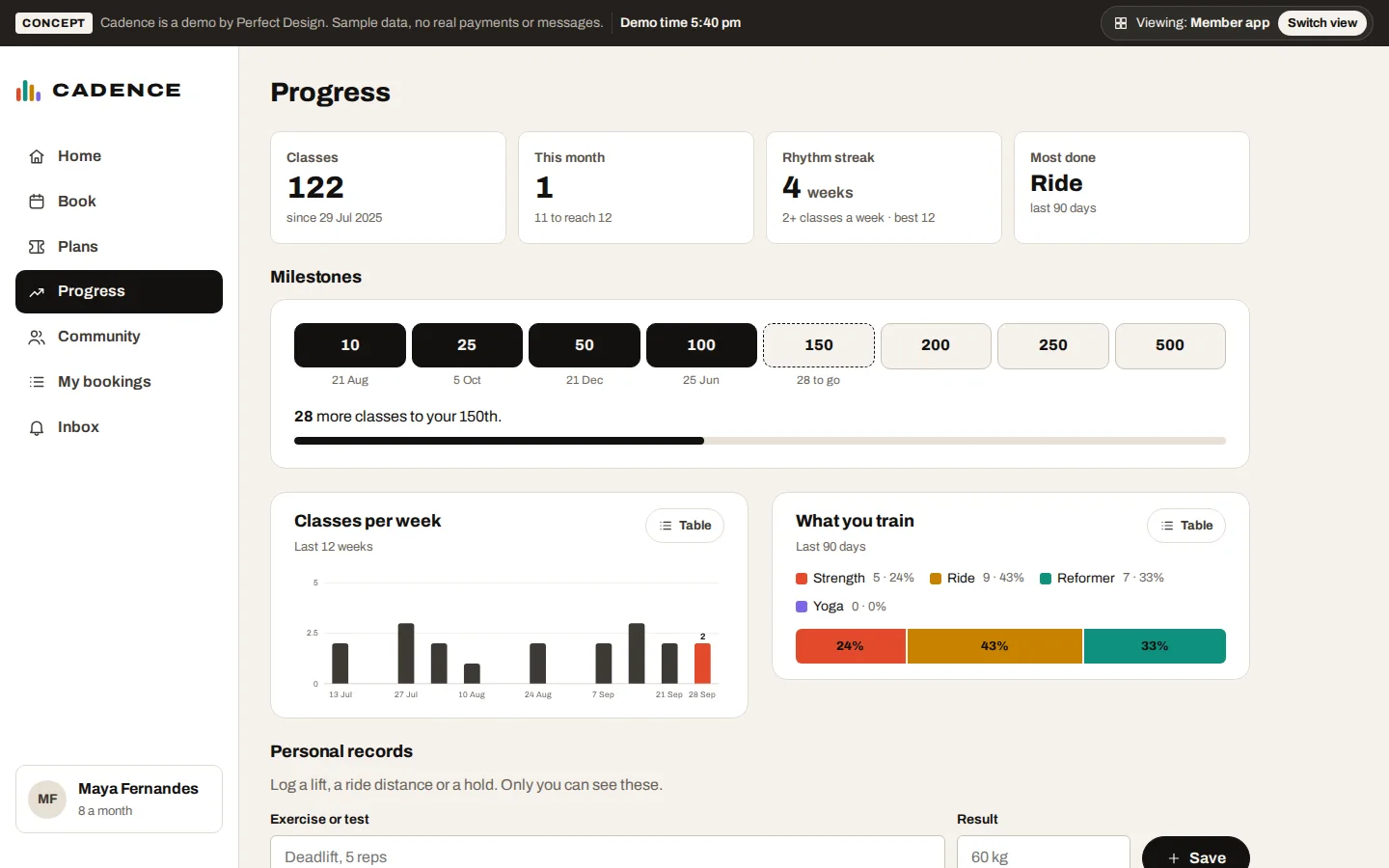The image size is (1389, 868).
Task: Click the teal 33% Reformer bar segment
Action: pyautogui.click(x=1155, y=646)
